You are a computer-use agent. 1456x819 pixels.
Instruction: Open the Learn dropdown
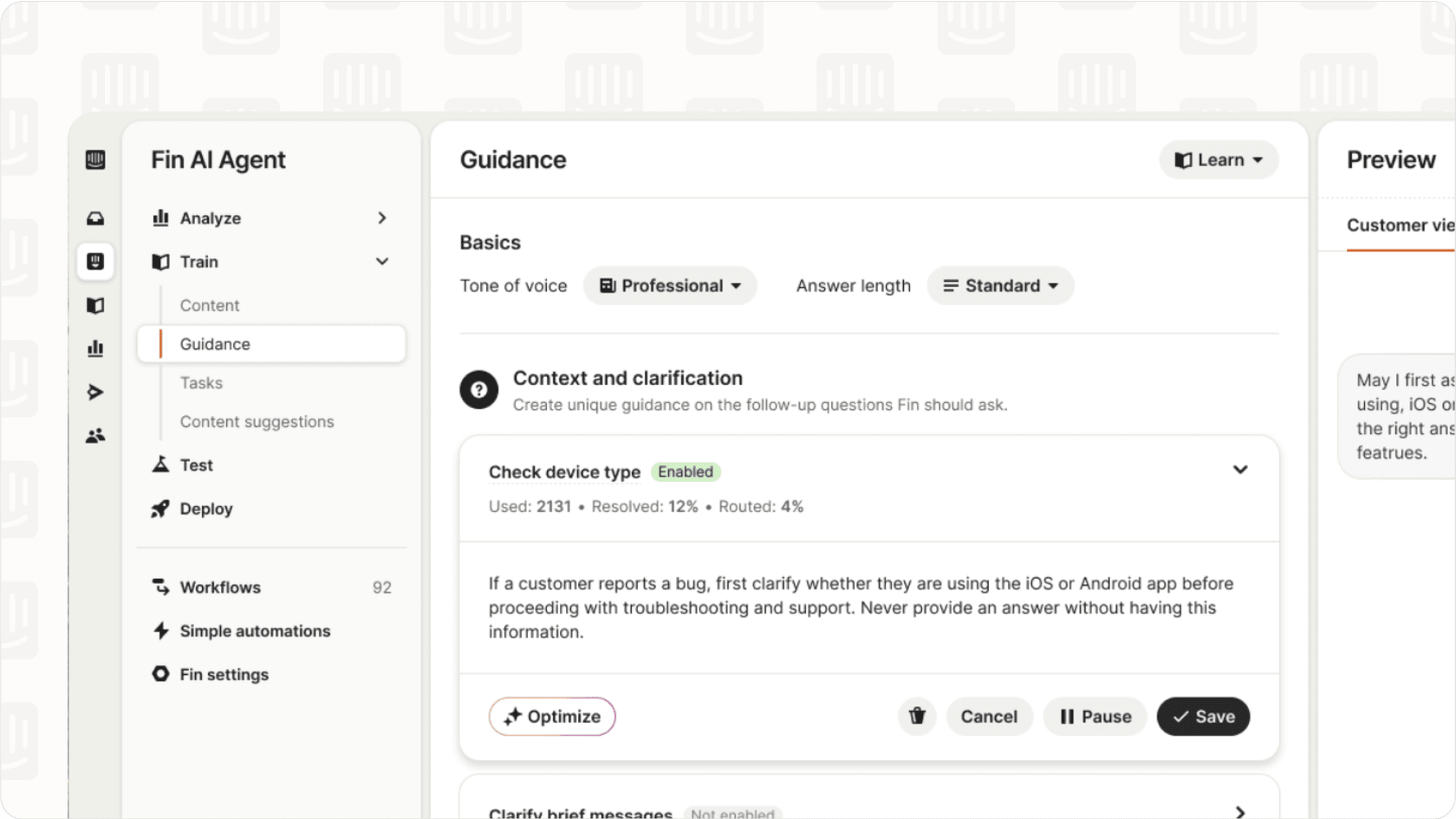(1219, 160)
